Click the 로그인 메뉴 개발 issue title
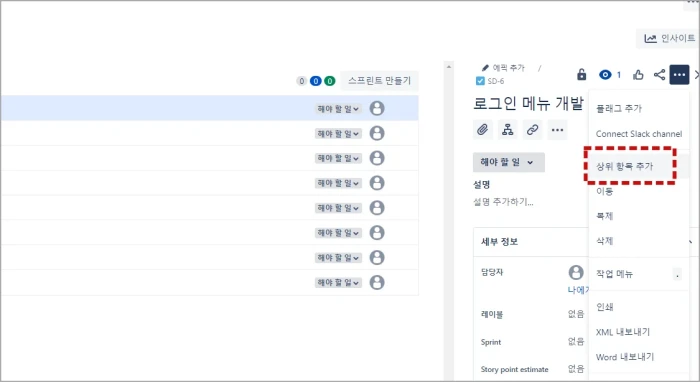This screenshot has width=700, height=382. pyautogui.click(x=528, y=103)
